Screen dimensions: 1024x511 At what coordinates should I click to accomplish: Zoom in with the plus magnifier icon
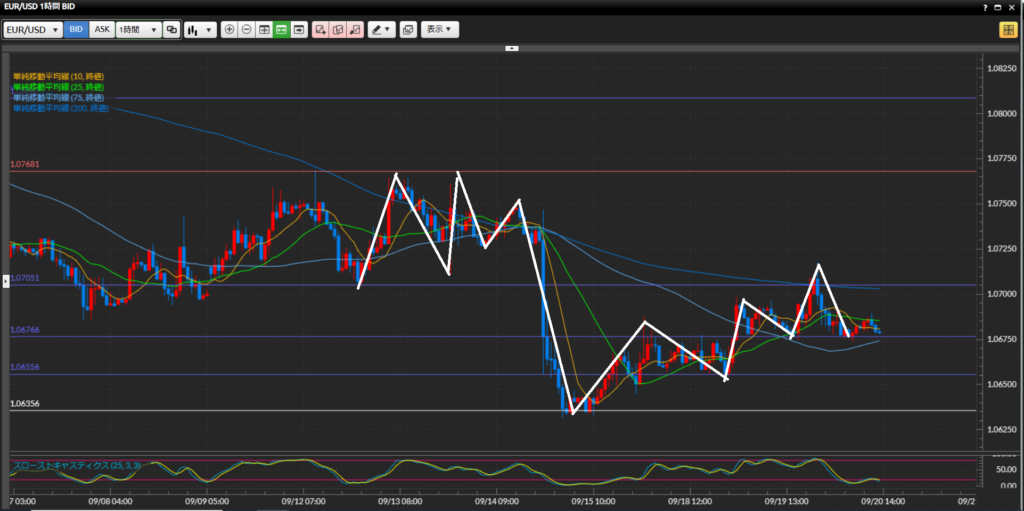point(230,30)
